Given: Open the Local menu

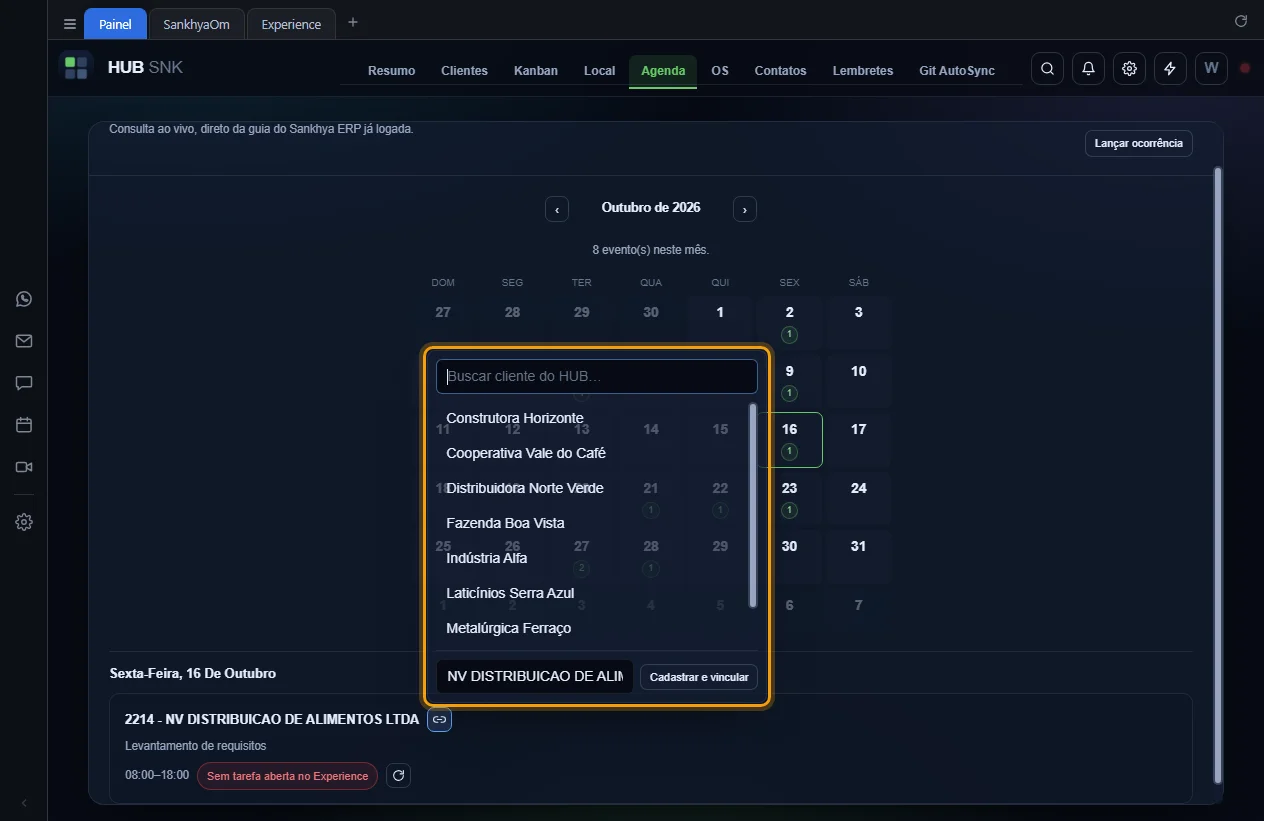Looking at the screenshot, I should [x=599, y=71].
